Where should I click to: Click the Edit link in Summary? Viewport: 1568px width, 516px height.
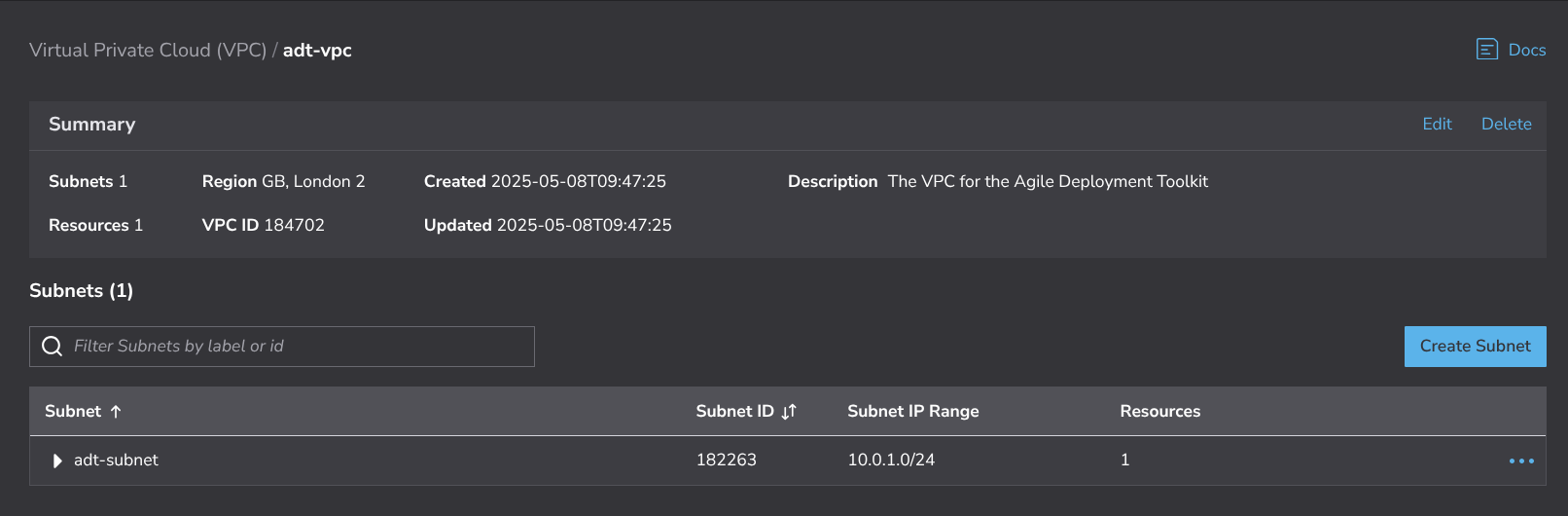[x=1437, y=124]
